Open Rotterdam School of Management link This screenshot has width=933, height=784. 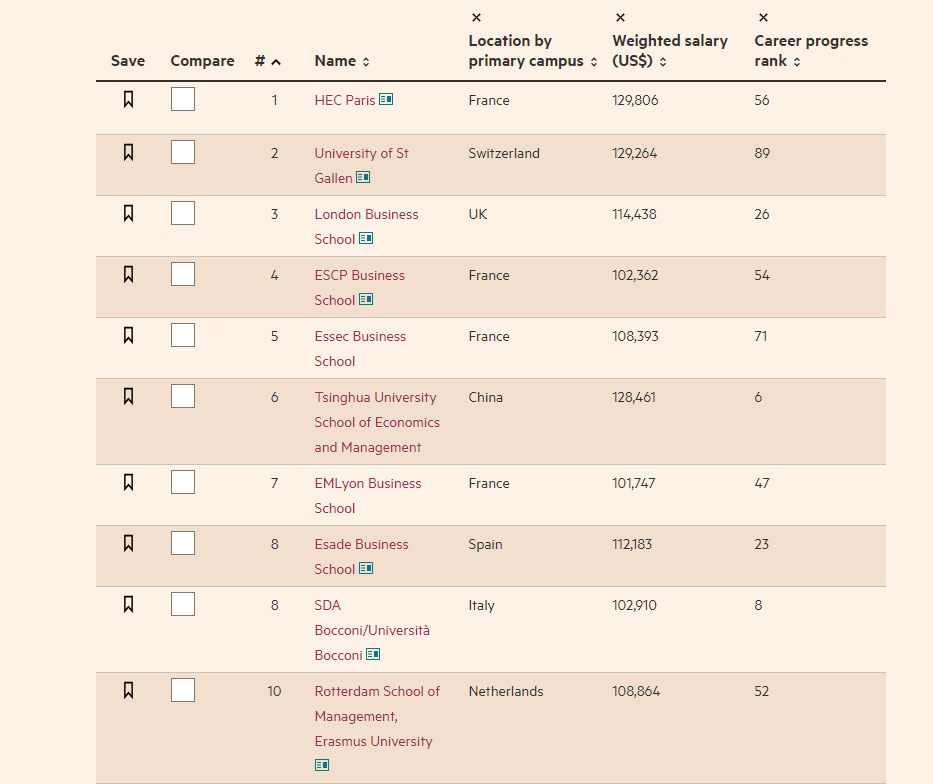377,716
